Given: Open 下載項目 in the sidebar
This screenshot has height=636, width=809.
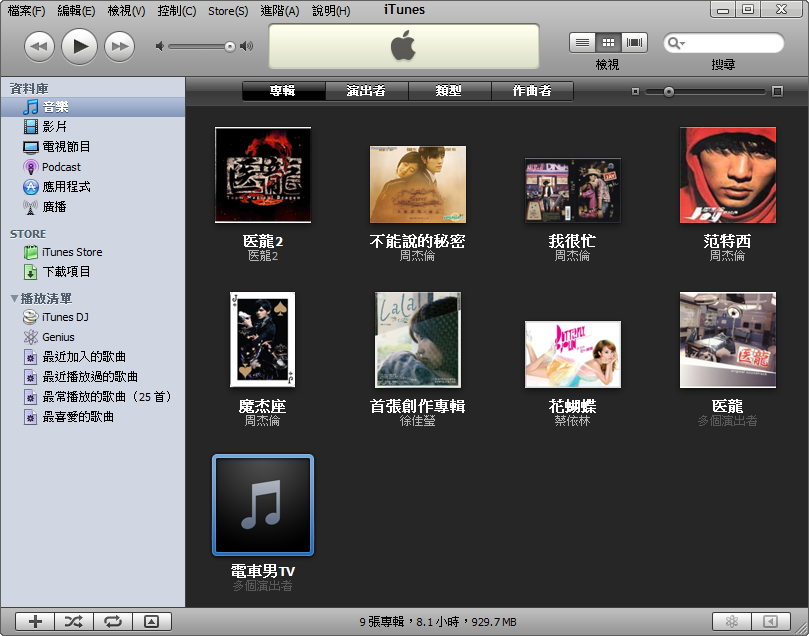Looking at the screenshot, I should (93, 272).
